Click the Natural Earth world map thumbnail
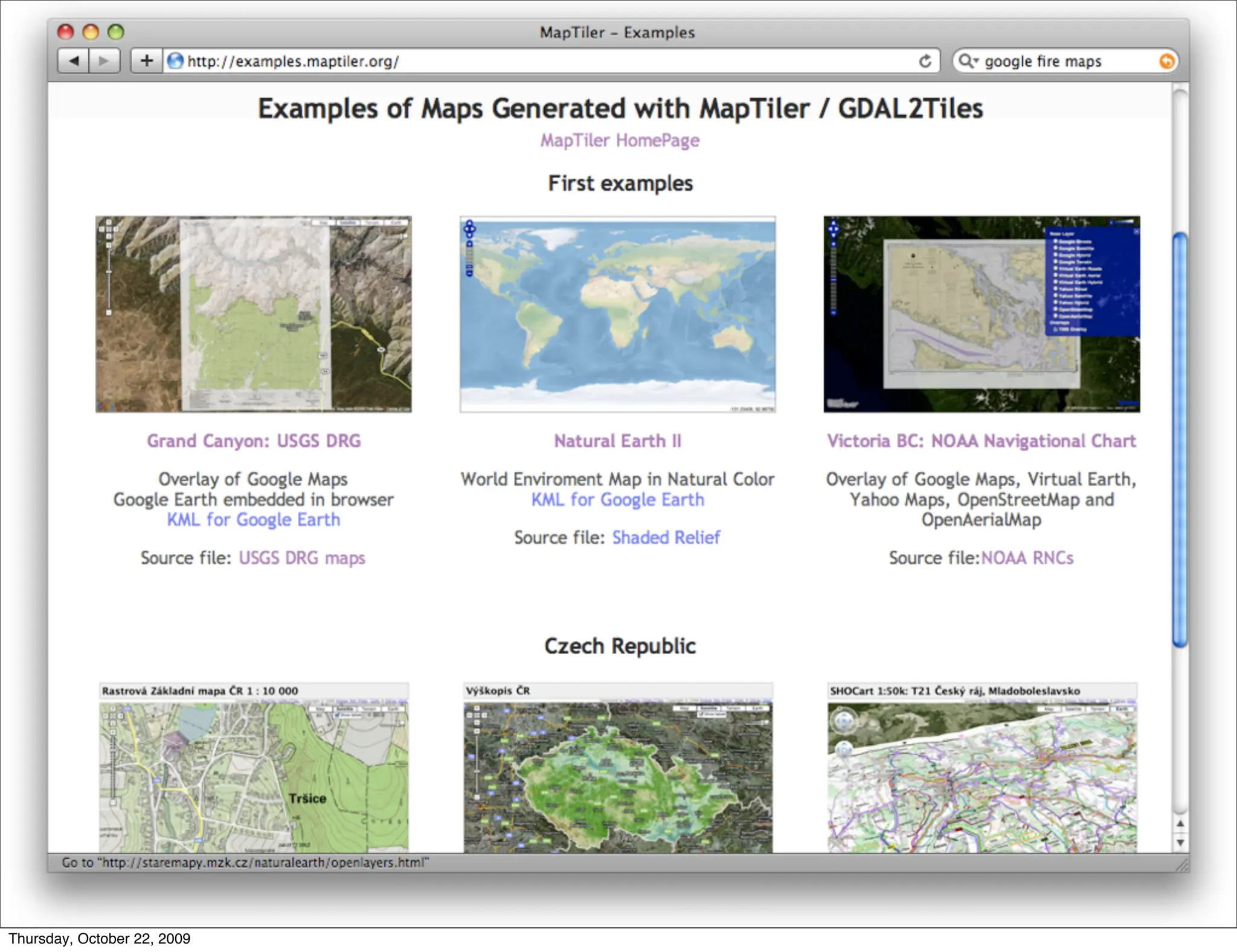Viewport: 1237px width, 952px height. 617,314
